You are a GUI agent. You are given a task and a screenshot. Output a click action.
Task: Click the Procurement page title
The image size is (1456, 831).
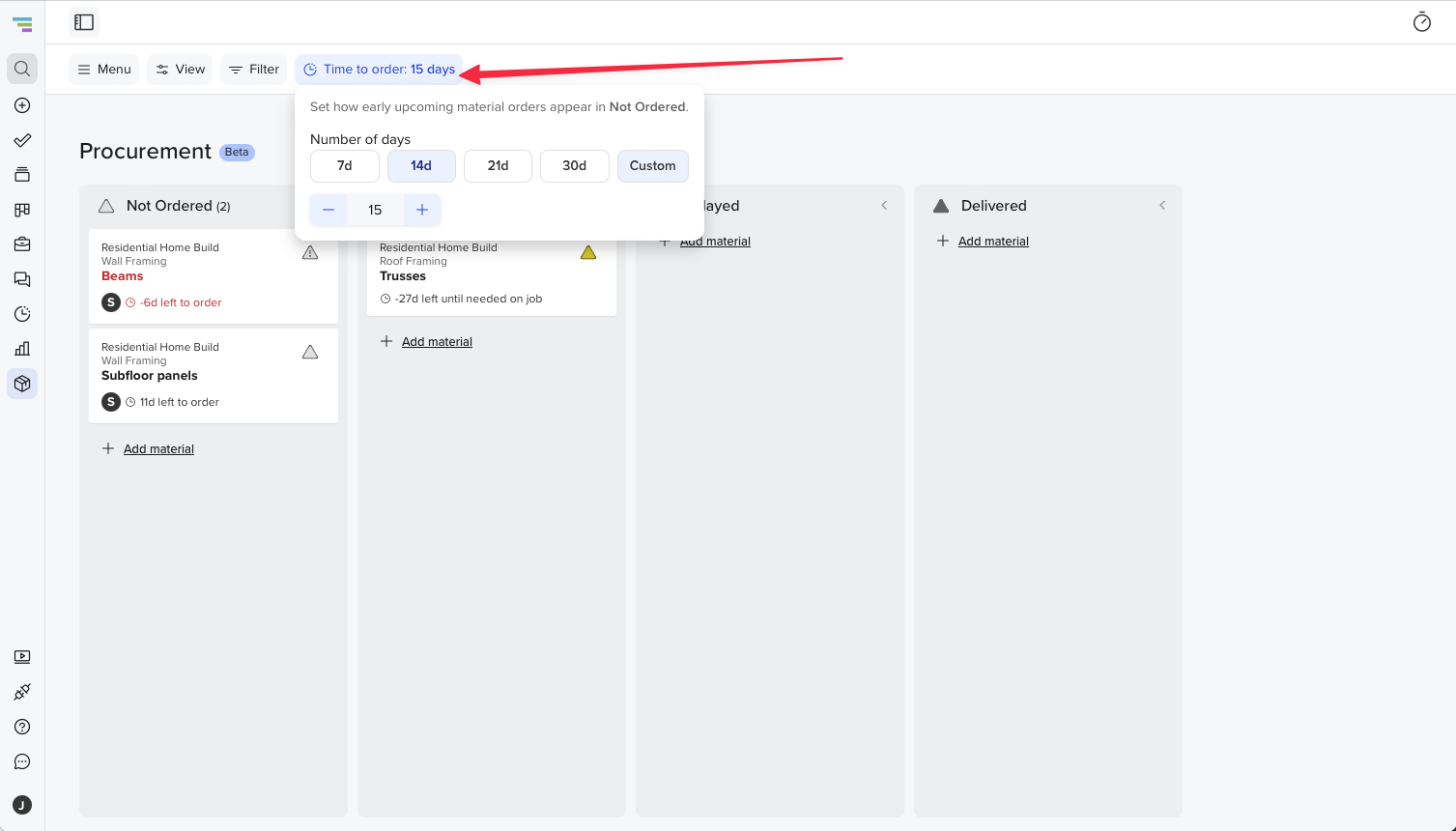click(145, 152)
